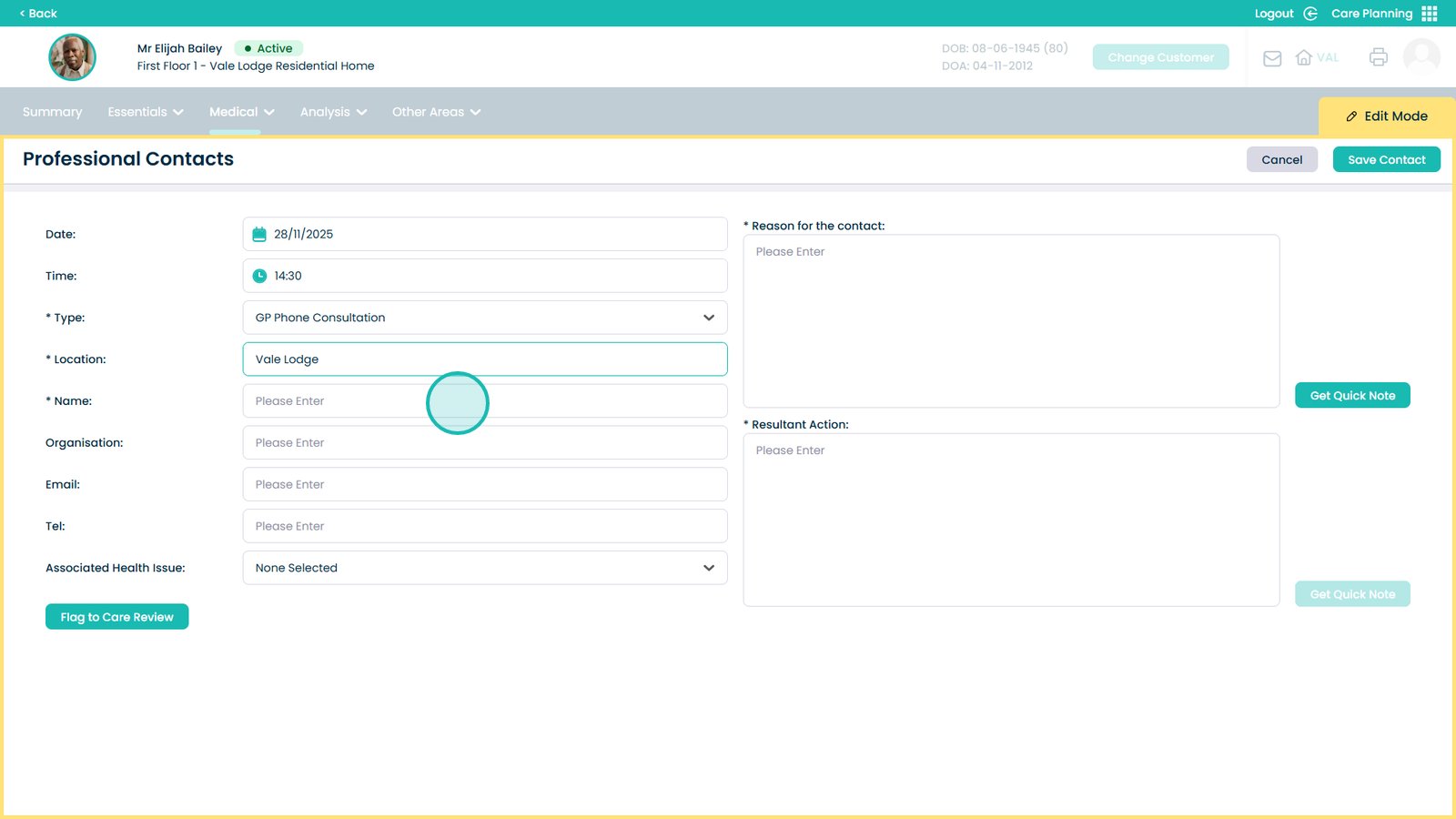Click the calendar icon in Date field
This screenshot has width=1456, height=819.
tap(259, 234)
